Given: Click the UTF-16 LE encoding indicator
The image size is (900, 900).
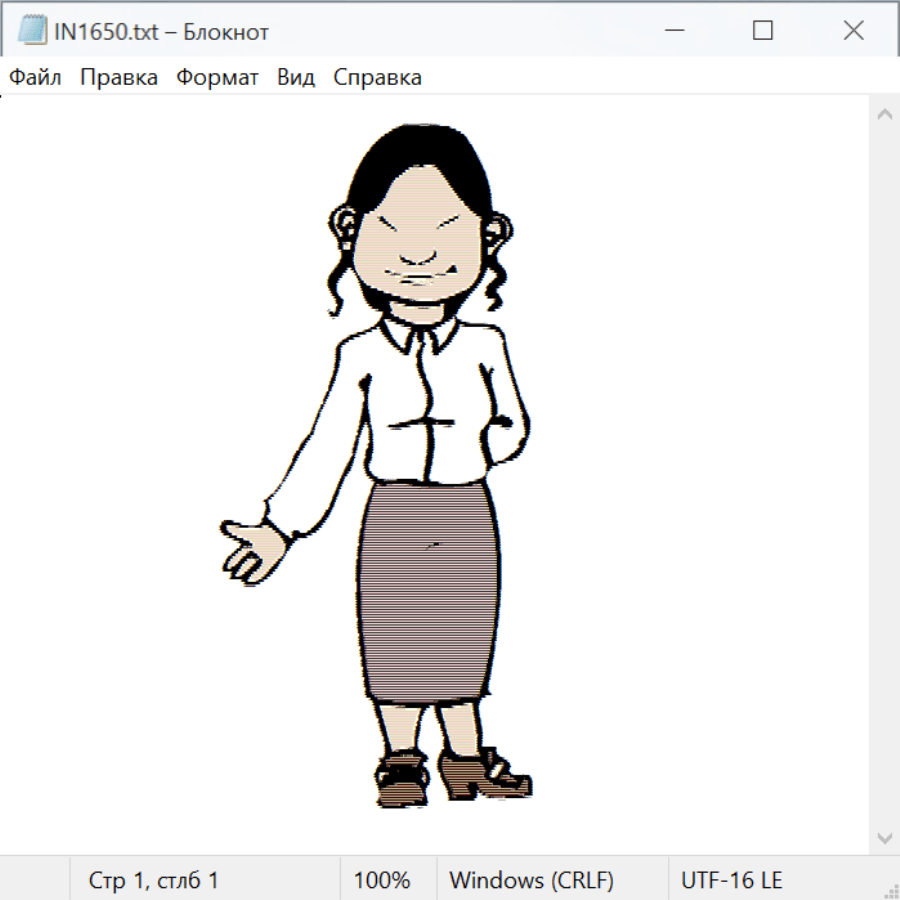Looking at the screenshot, I should pyautogui.click(x=732, y=880).
